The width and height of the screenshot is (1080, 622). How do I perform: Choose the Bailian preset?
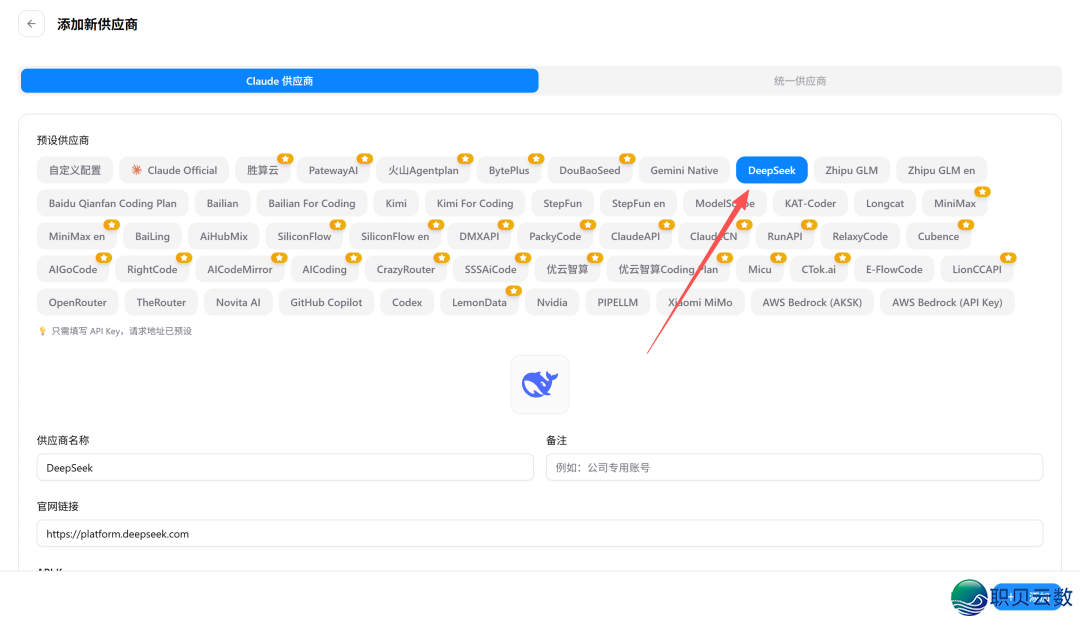222,203
